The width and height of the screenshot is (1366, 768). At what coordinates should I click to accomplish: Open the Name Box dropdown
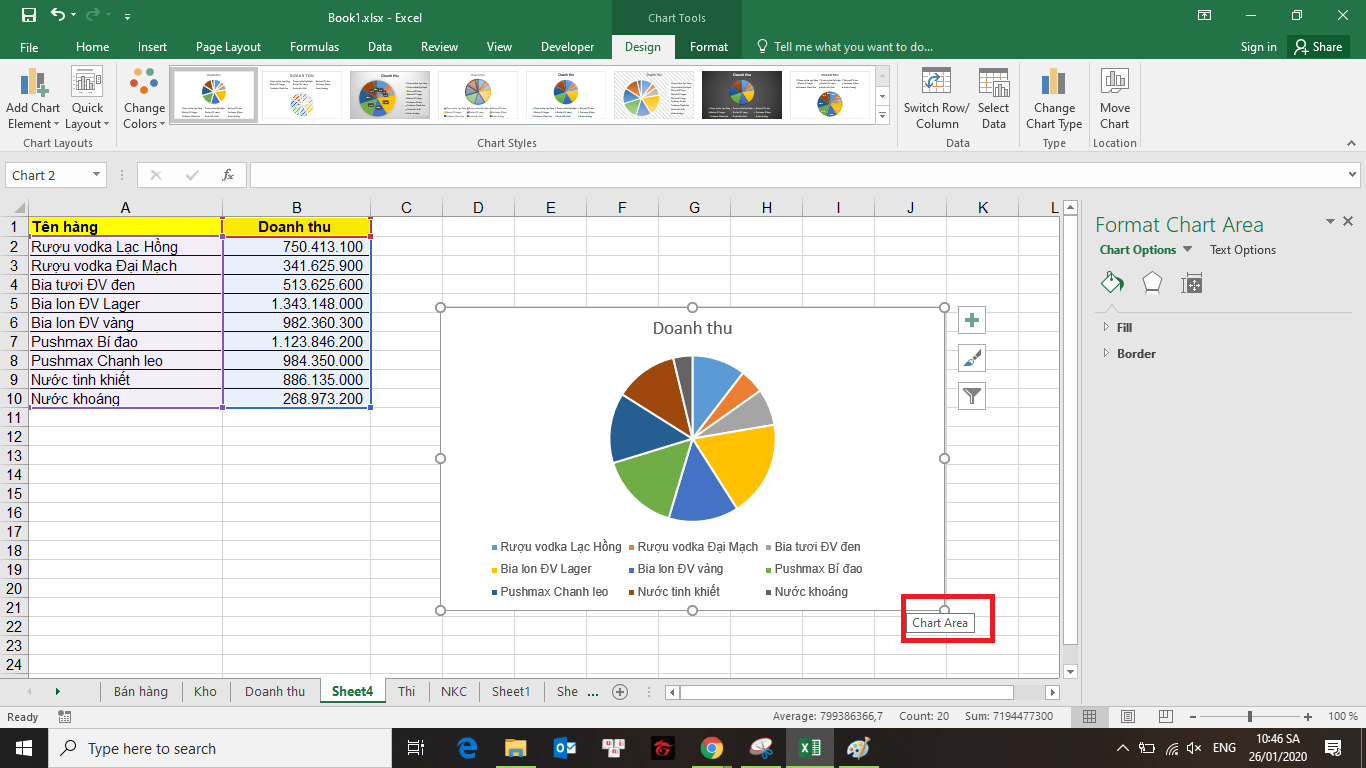point(97,175)
